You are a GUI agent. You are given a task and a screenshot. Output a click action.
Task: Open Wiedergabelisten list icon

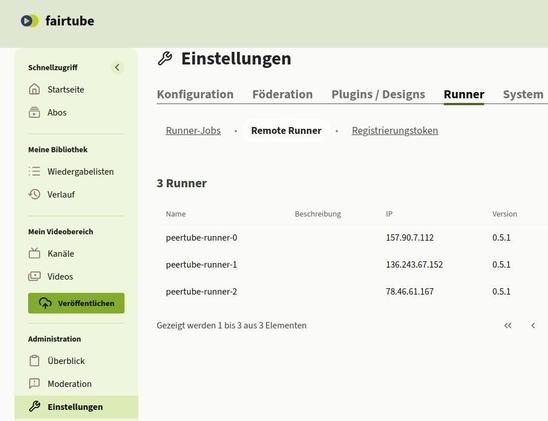34,171
